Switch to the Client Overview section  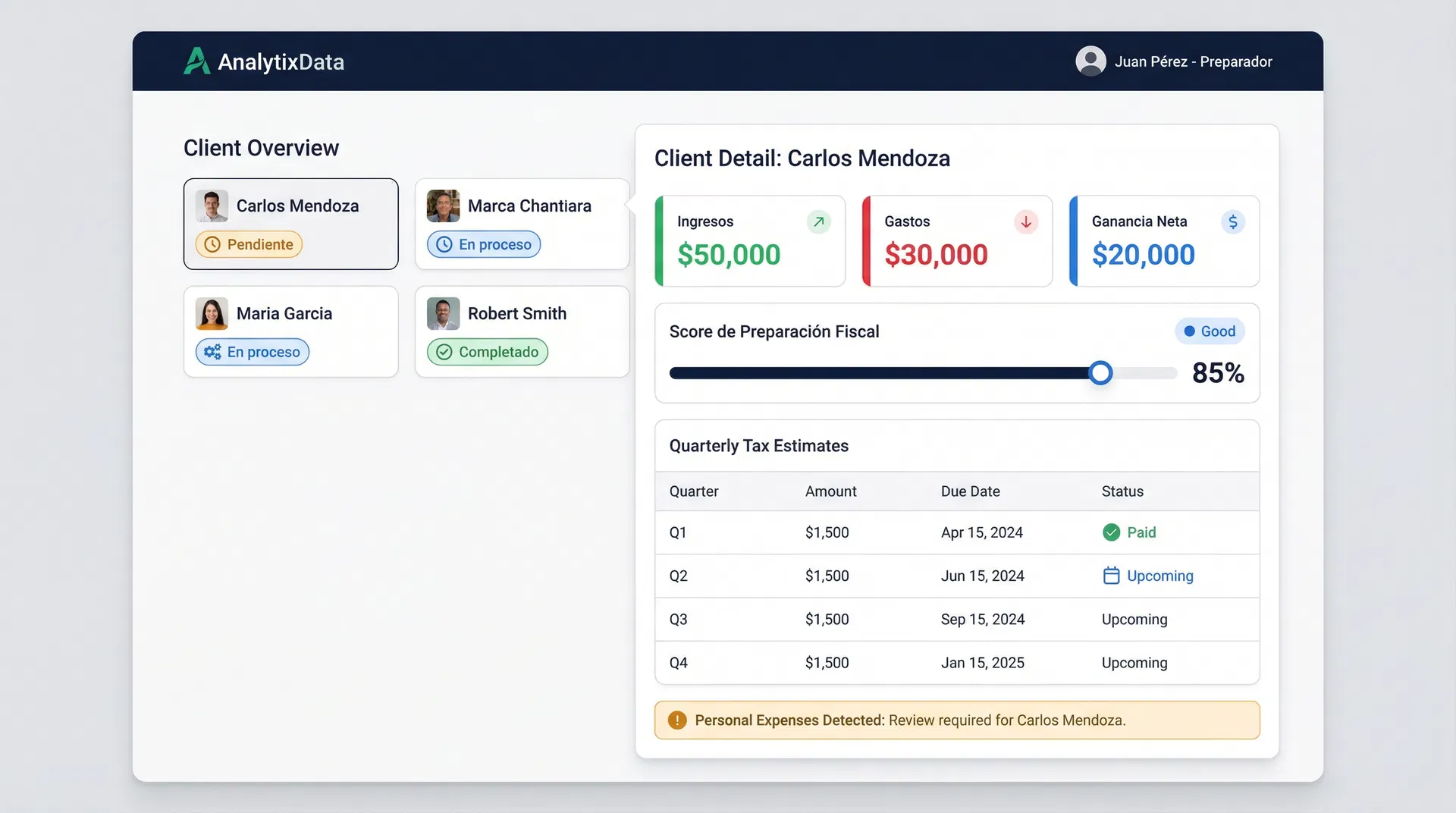261,147
